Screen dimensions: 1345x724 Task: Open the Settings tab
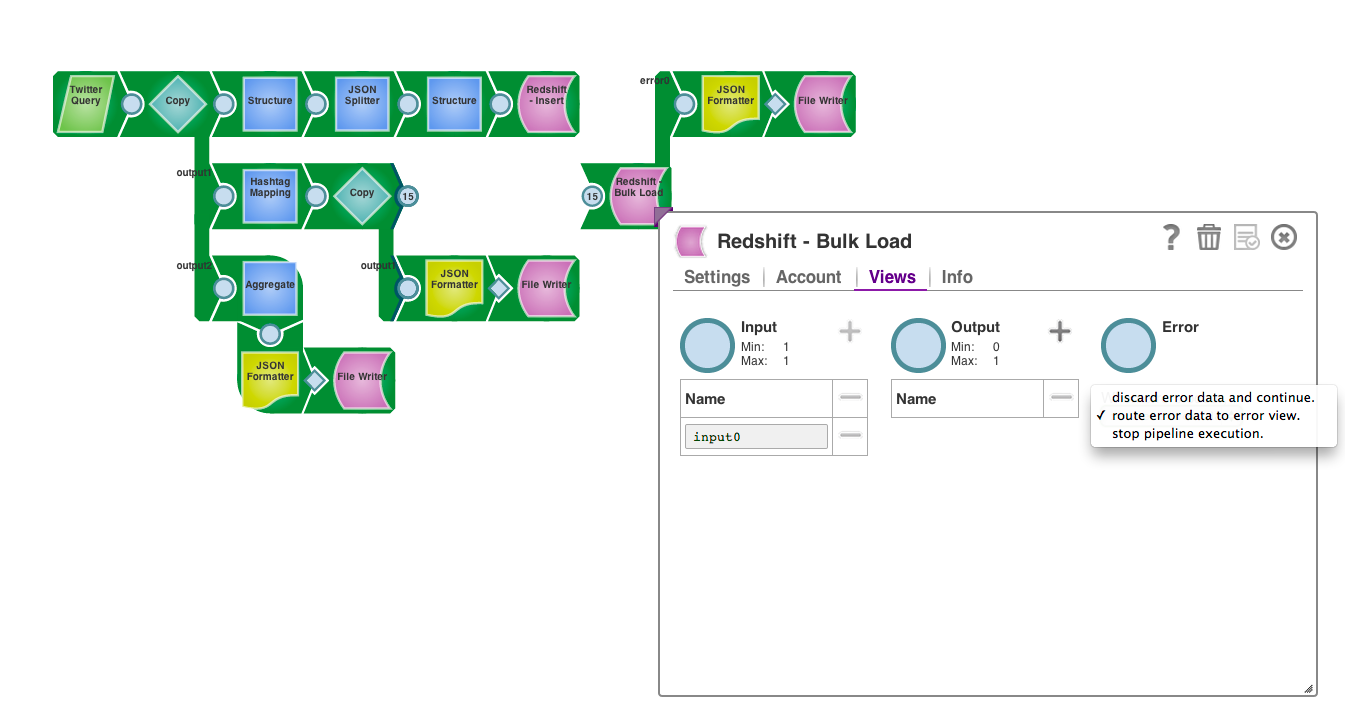[717, 277]
